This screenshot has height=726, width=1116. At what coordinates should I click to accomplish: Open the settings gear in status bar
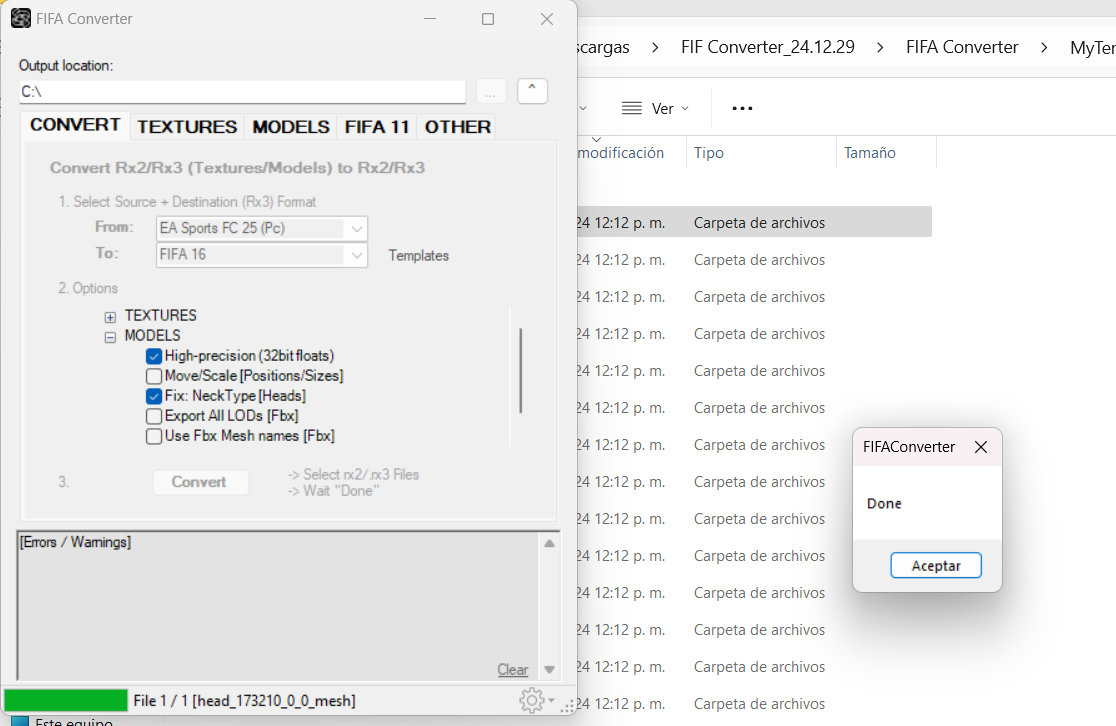click(x=532, y=700)
